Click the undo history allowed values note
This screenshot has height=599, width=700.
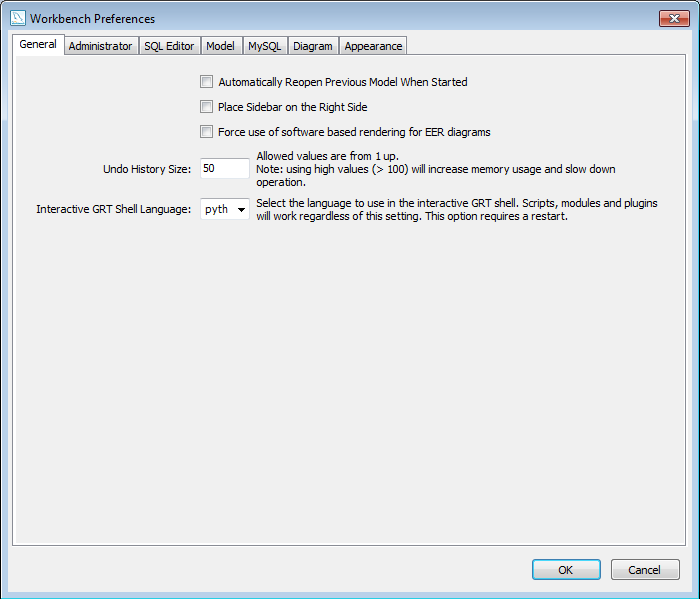436,169
